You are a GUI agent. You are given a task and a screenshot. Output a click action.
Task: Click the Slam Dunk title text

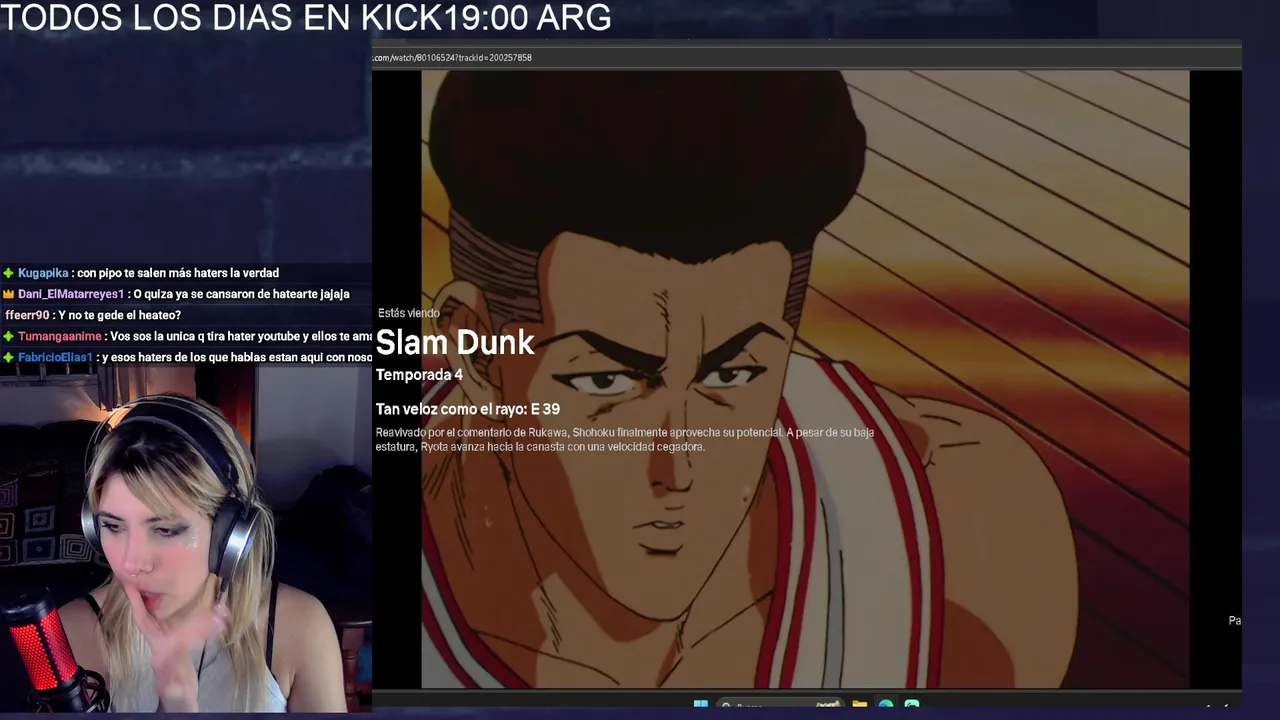455,343
